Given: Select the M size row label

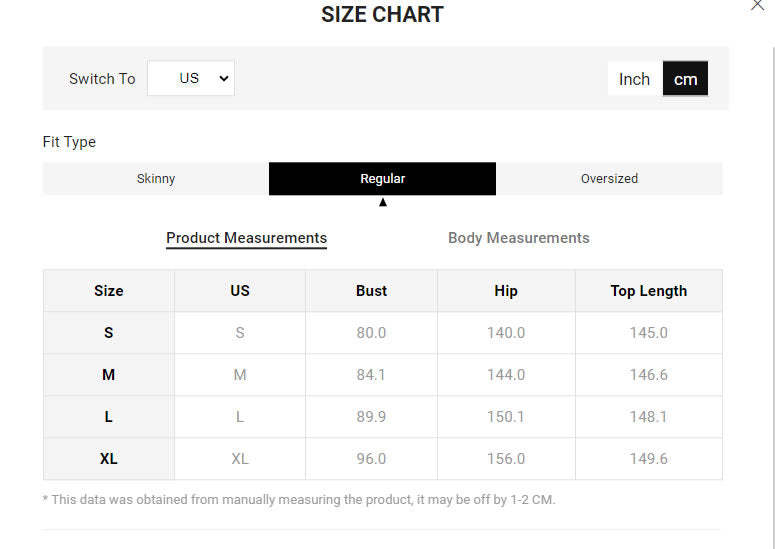Looking at the screenshot, I should [109, 375].
